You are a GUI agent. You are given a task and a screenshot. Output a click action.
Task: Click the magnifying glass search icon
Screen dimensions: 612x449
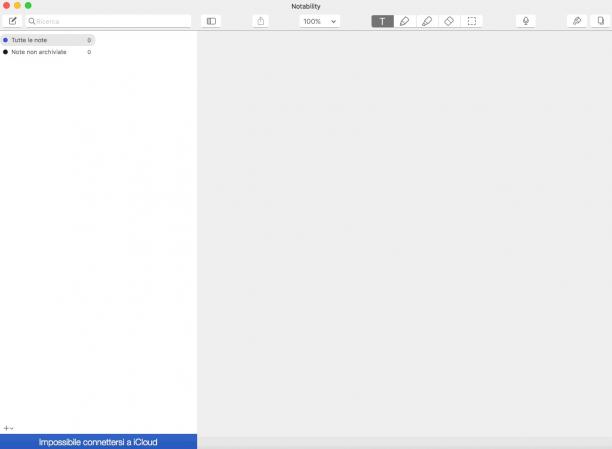32,21
